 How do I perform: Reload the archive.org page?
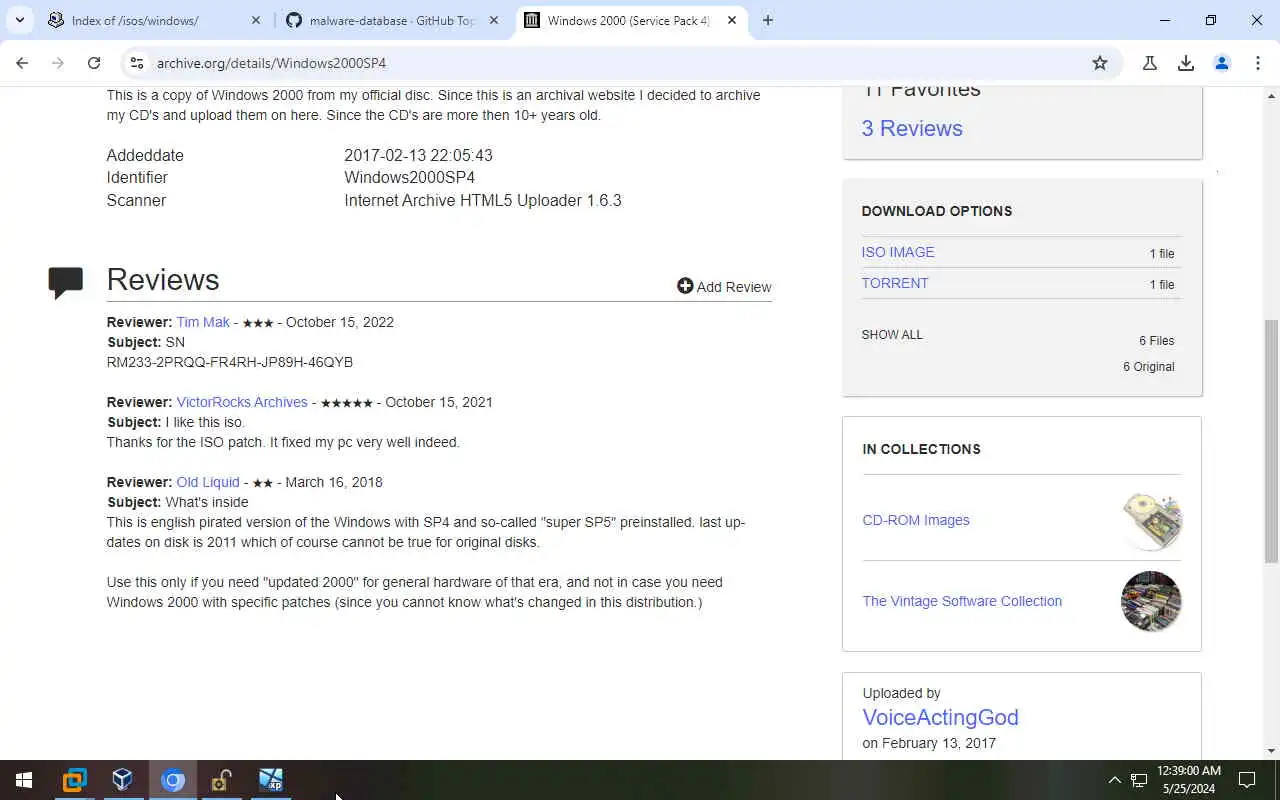pyautogui.click(x=94, y=63)
